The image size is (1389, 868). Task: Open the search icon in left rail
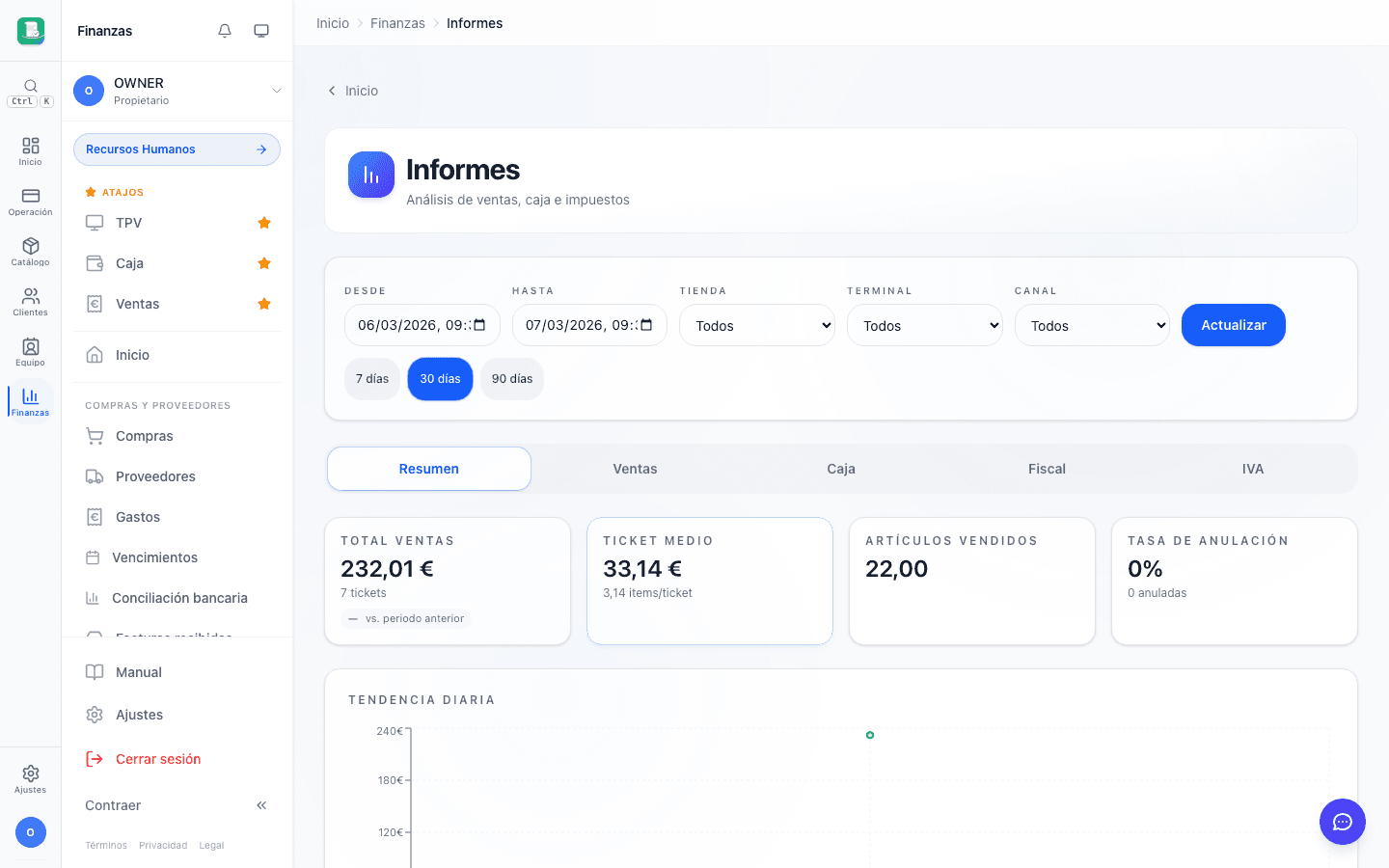[x=31, y=86]
